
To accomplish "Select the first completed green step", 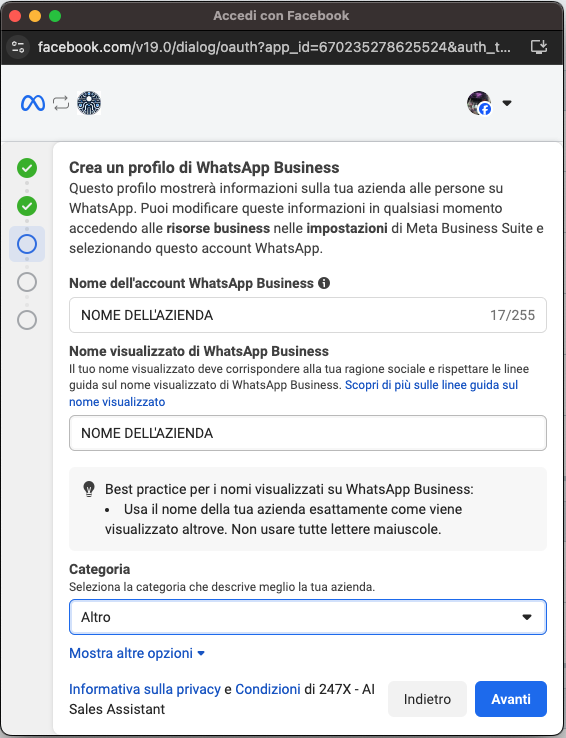I will [x=27, y=168].
